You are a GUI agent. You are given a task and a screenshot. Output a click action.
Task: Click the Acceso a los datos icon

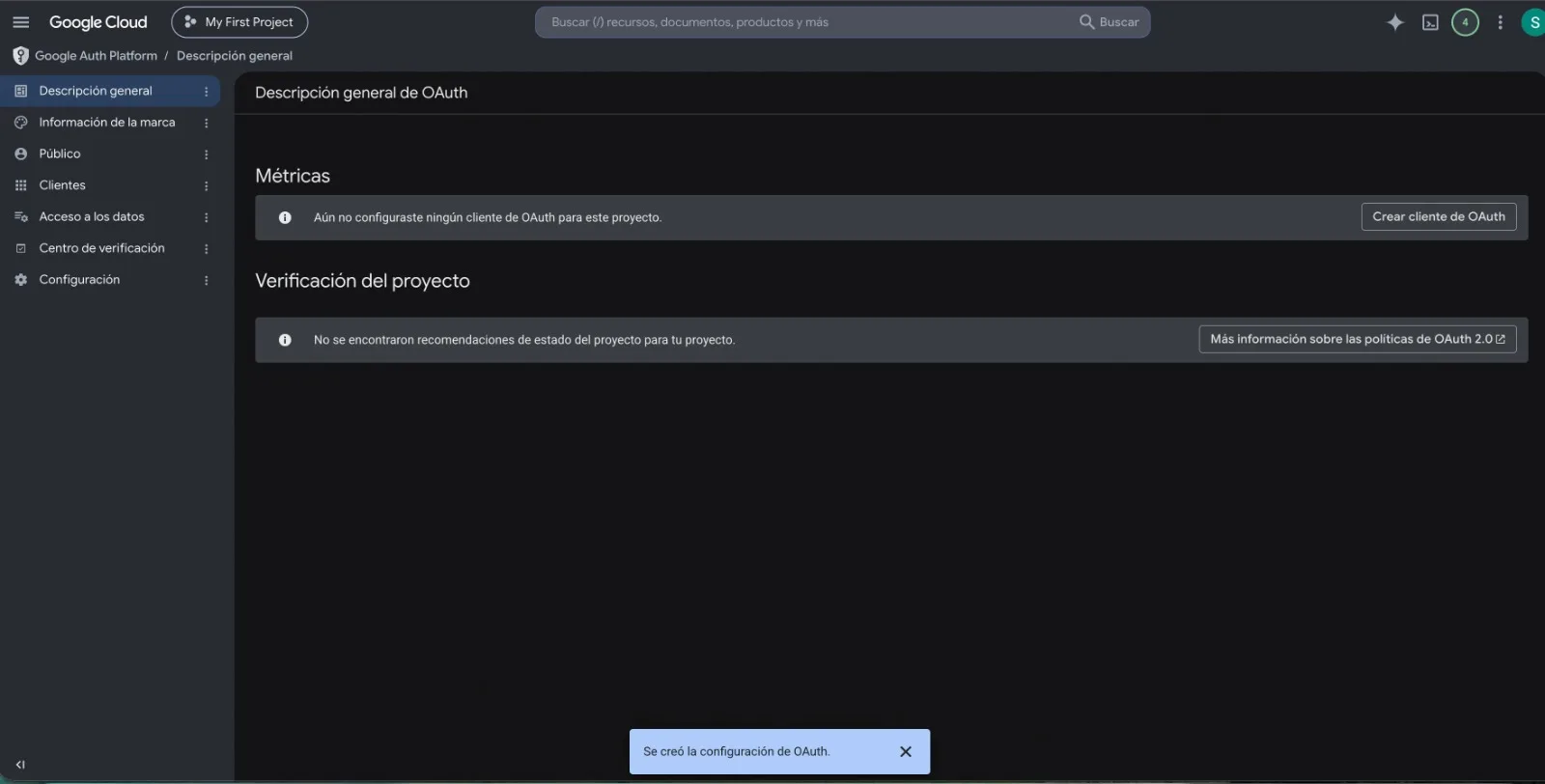[20, 216]
